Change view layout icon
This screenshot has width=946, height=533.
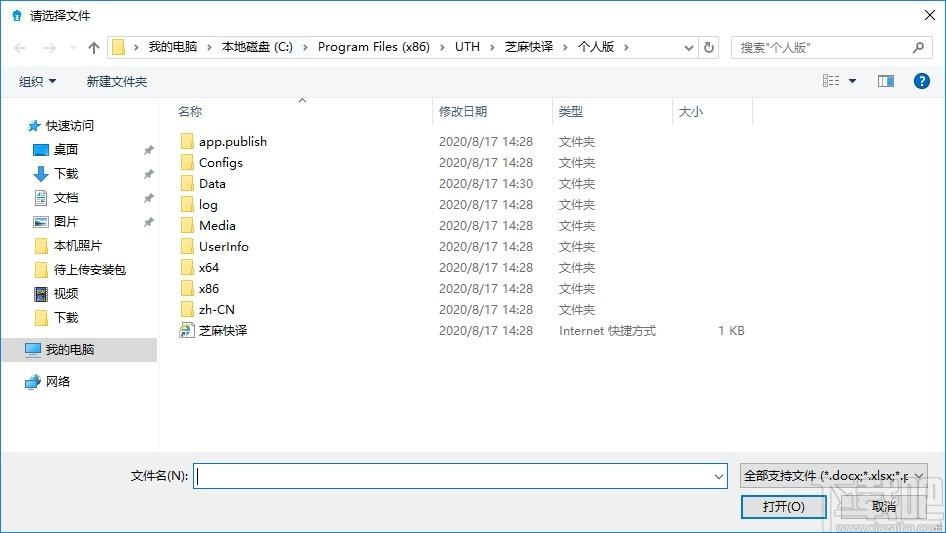[831, 80]
